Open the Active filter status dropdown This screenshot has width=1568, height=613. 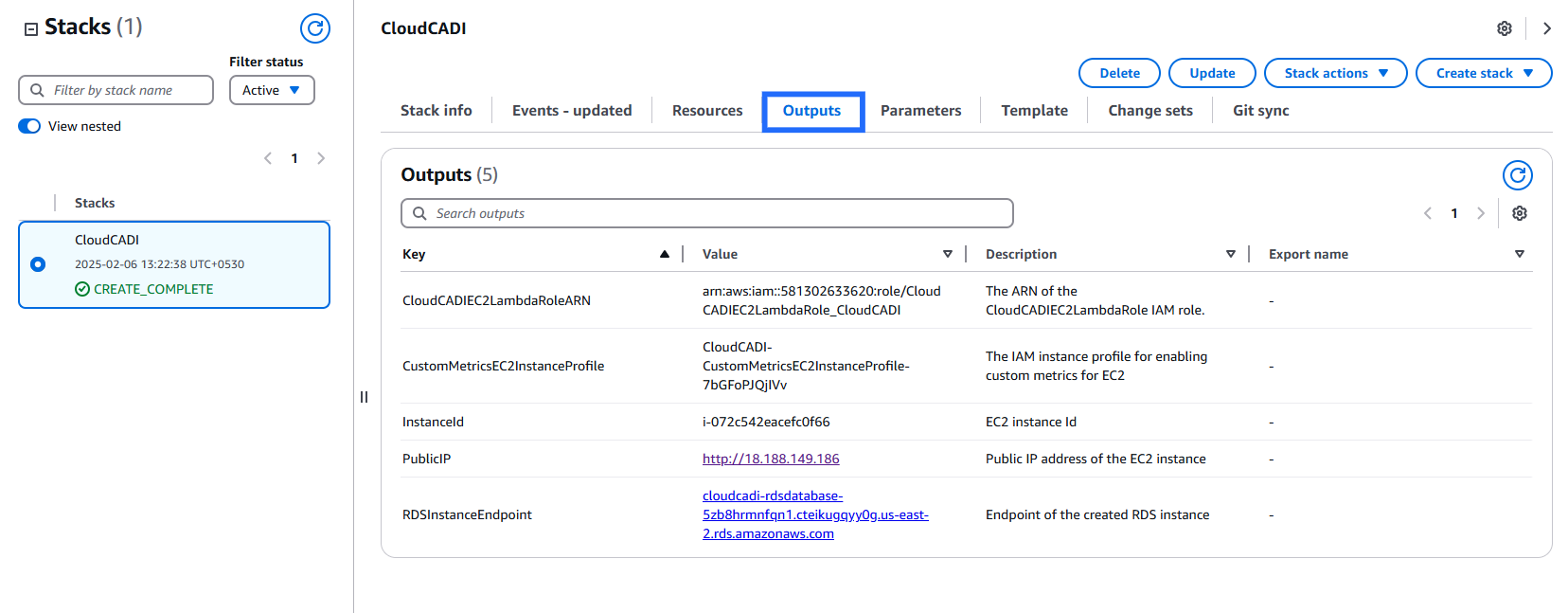tap(271, 90)
